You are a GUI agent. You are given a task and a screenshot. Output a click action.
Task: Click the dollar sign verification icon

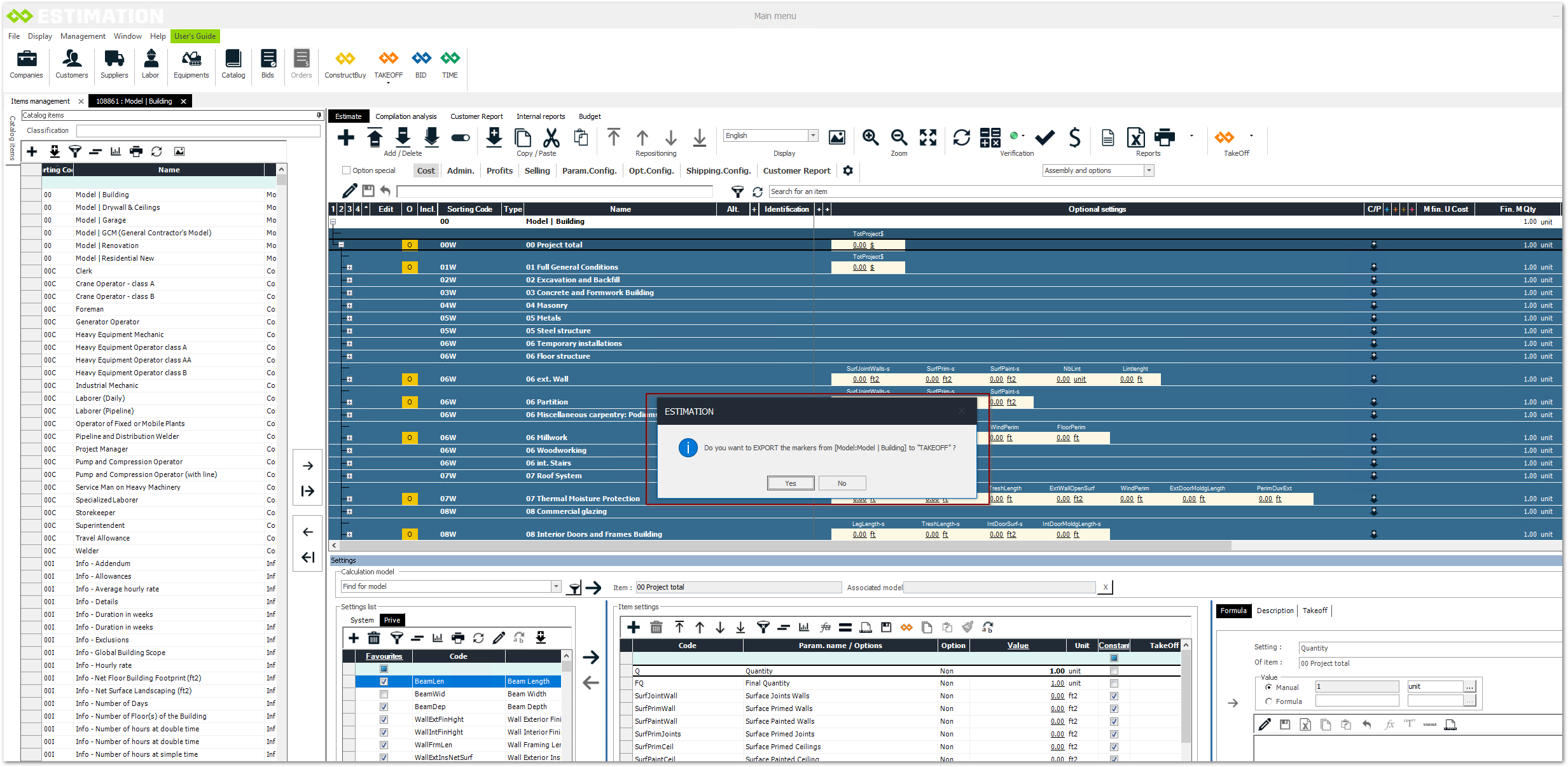(1074, 137)
